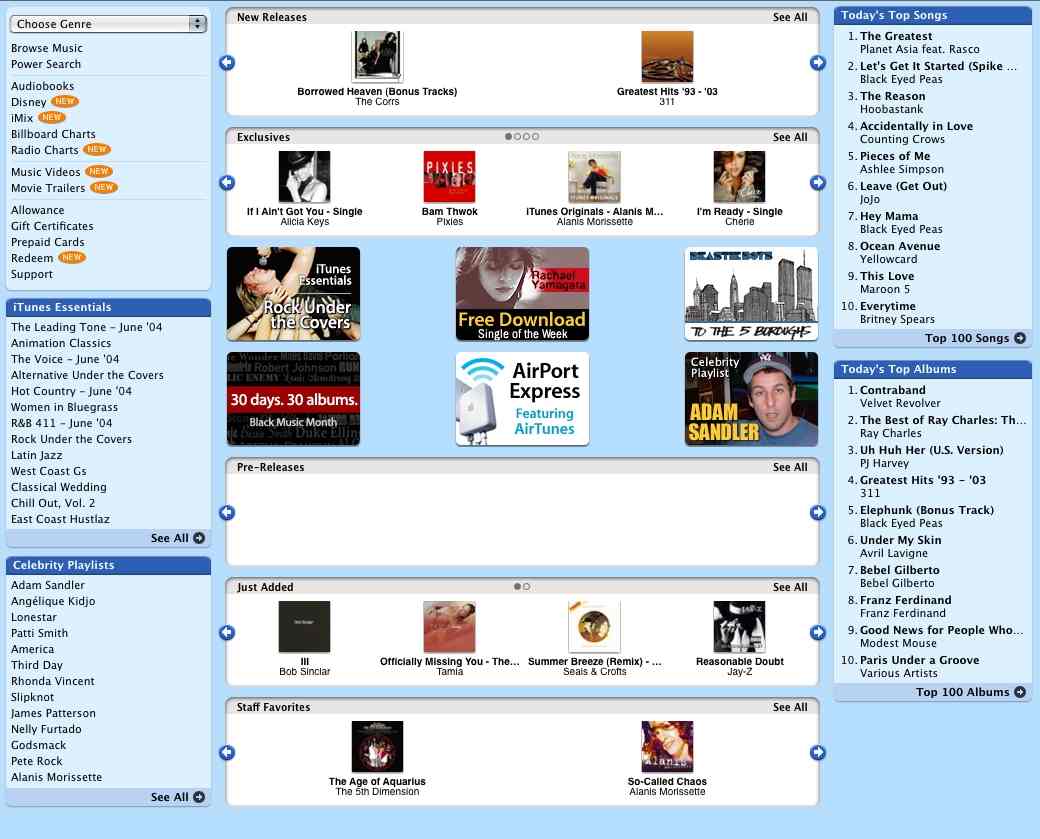Click See All in New Releases

pos(790,17)
